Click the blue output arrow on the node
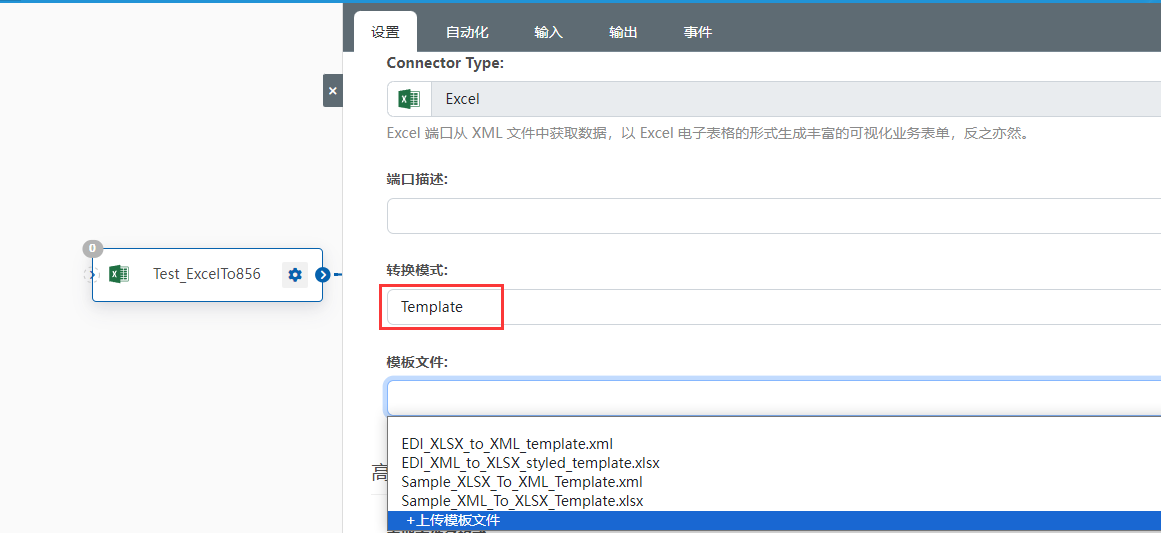Image resolution: width=1161 pixels, height=533 pixels. point(322,275)
